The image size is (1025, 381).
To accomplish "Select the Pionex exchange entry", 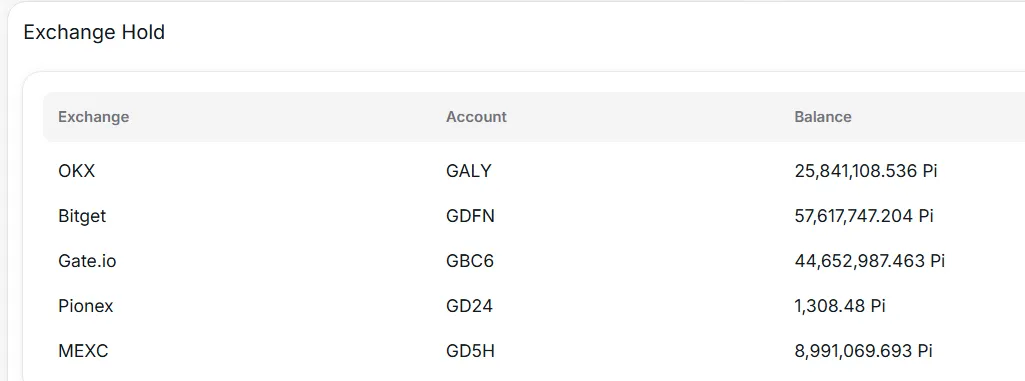I will point(86,306).
